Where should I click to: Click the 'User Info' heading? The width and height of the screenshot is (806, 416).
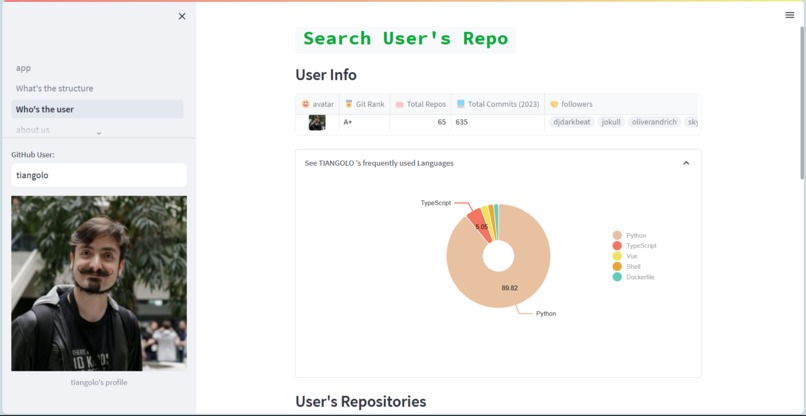click(x=326, y=75)
